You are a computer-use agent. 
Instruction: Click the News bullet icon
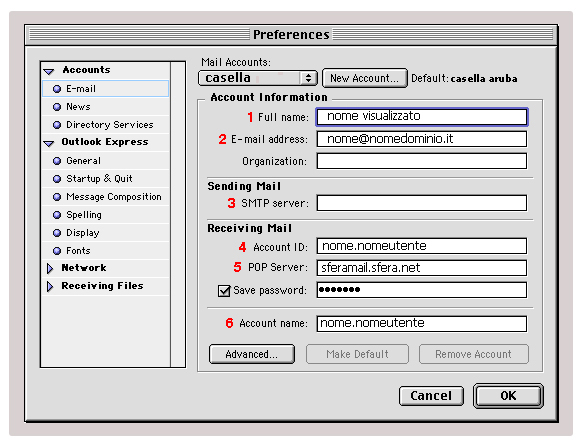pos(57,107)
